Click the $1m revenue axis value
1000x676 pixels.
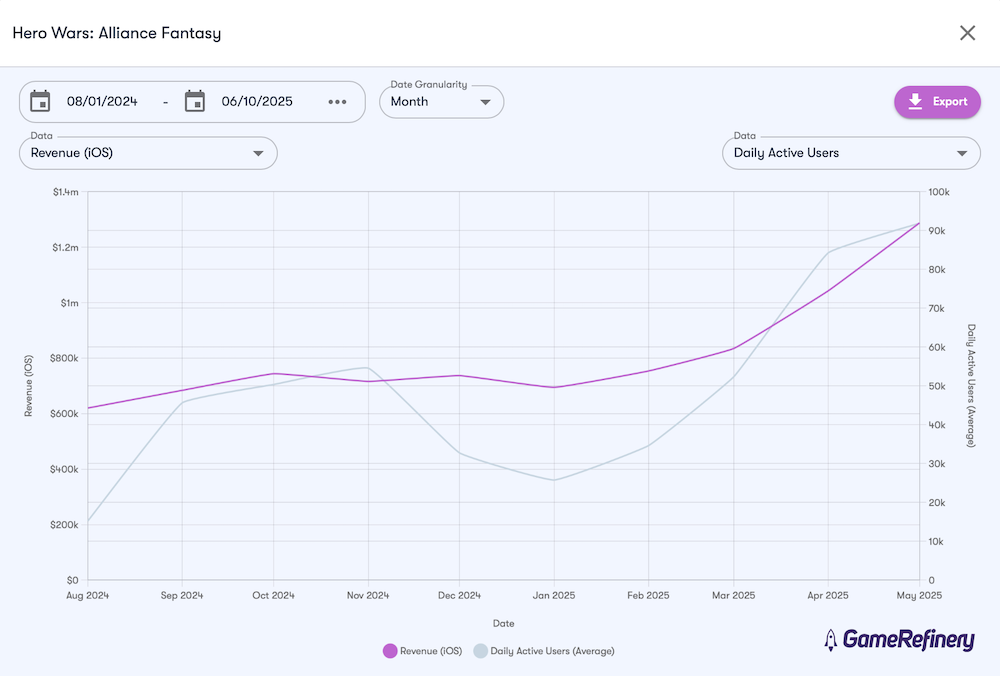(x=70, y=303)
